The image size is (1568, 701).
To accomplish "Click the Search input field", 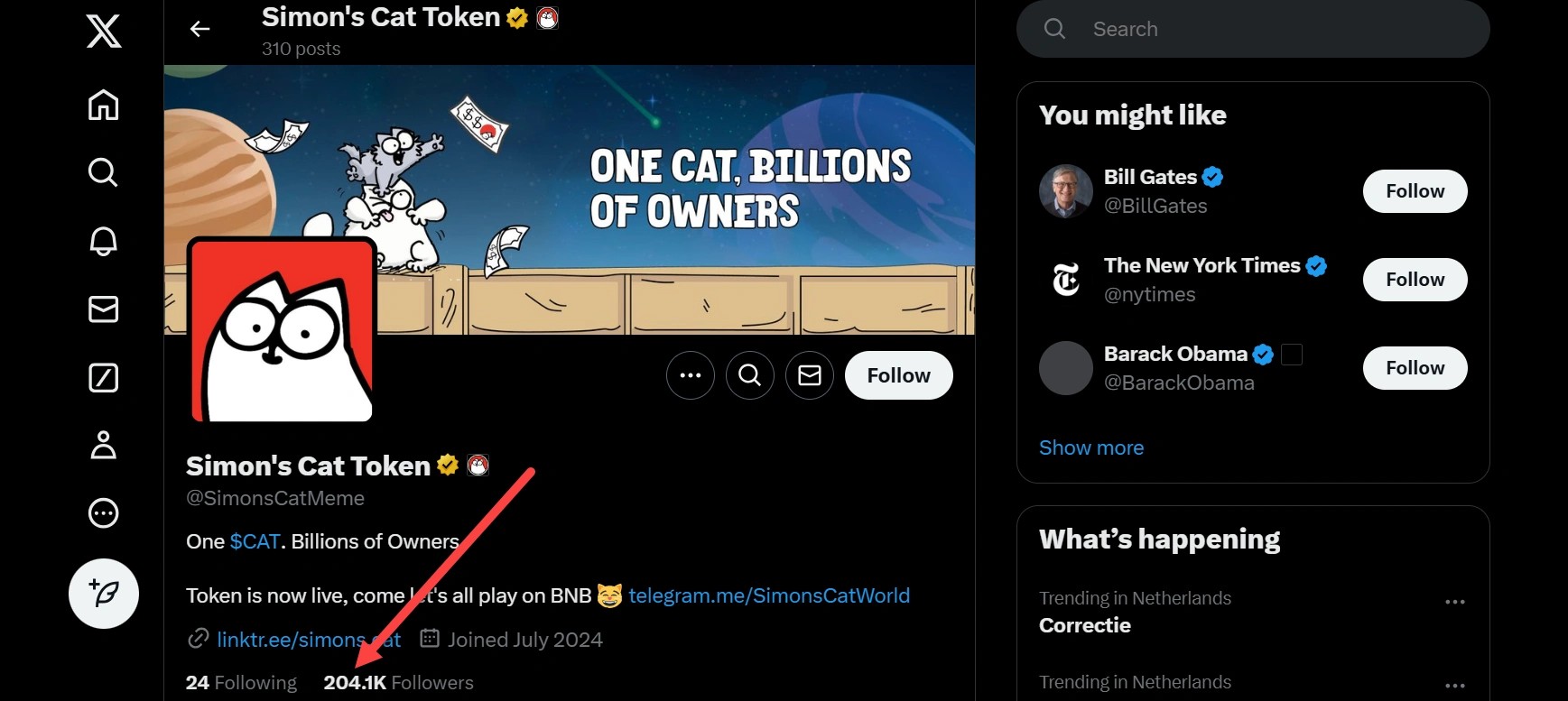I will pyautogui.click(x=1264, y=30).
